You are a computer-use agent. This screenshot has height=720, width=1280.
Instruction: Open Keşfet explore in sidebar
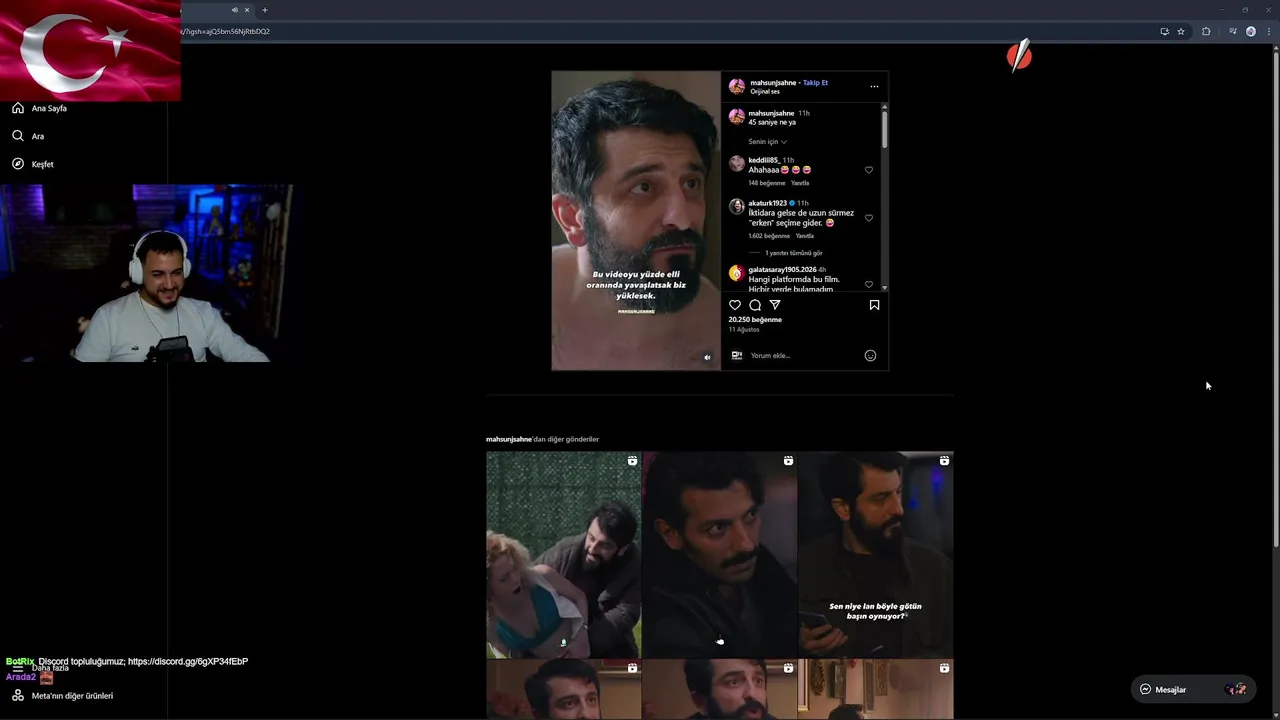point(33,164)
